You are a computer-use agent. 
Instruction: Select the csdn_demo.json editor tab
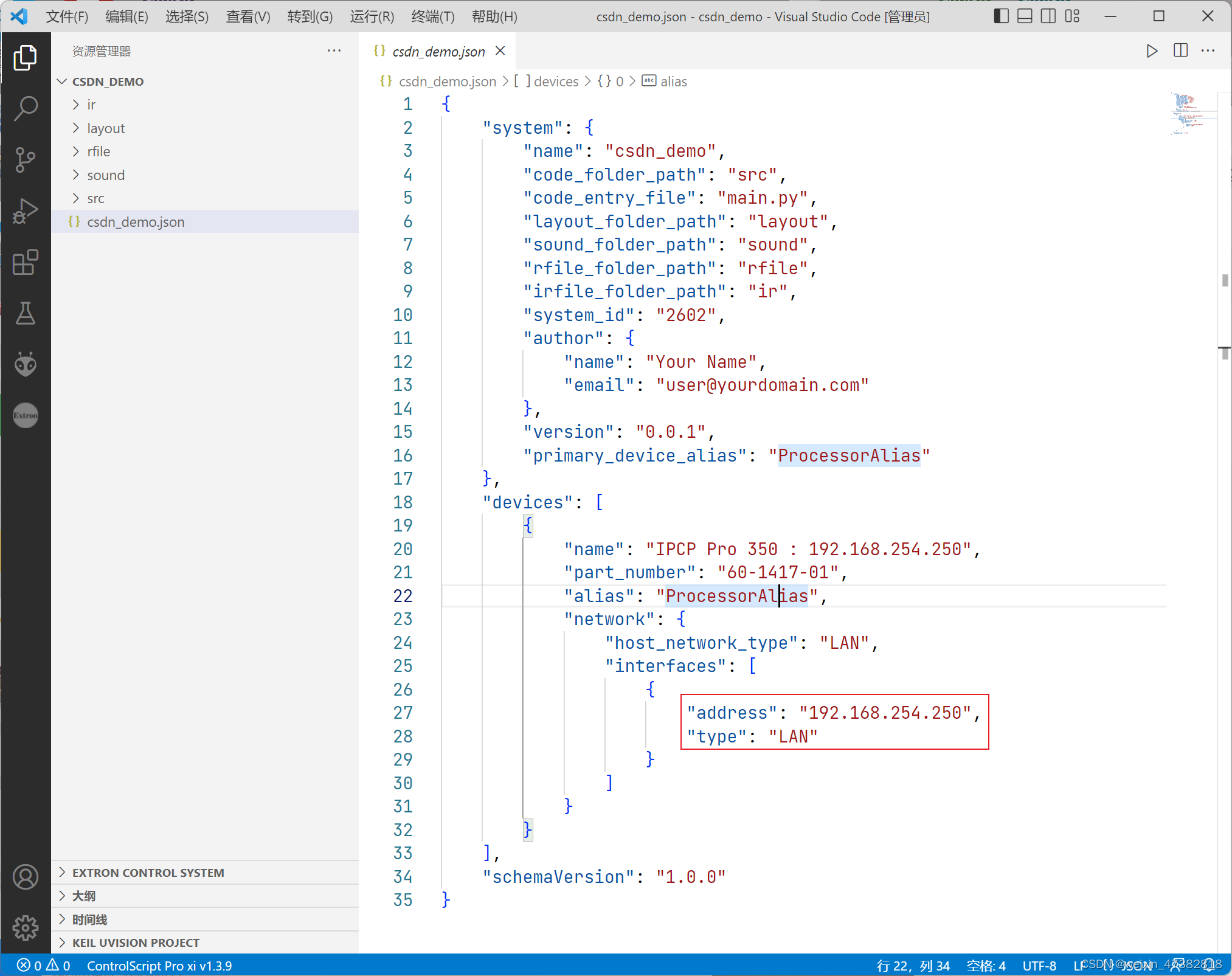click(438, 52)
